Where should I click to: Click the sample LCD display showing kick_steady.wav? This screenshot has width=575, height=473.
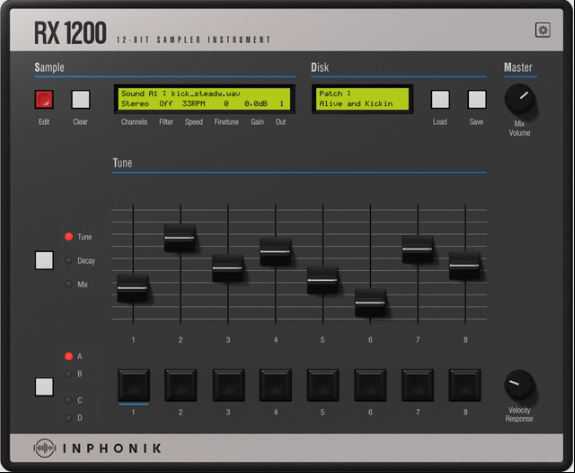pyautogui.click(x=205, y=99)
